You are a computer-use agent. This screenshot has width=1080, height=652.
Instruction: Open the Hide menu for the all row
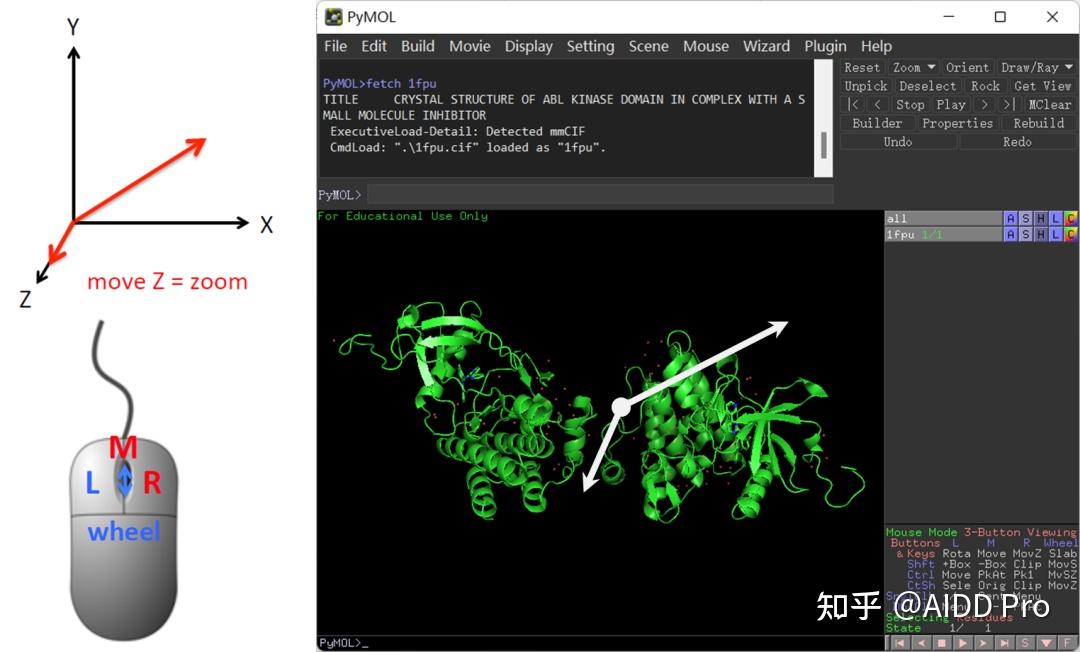click(1041, 216)
